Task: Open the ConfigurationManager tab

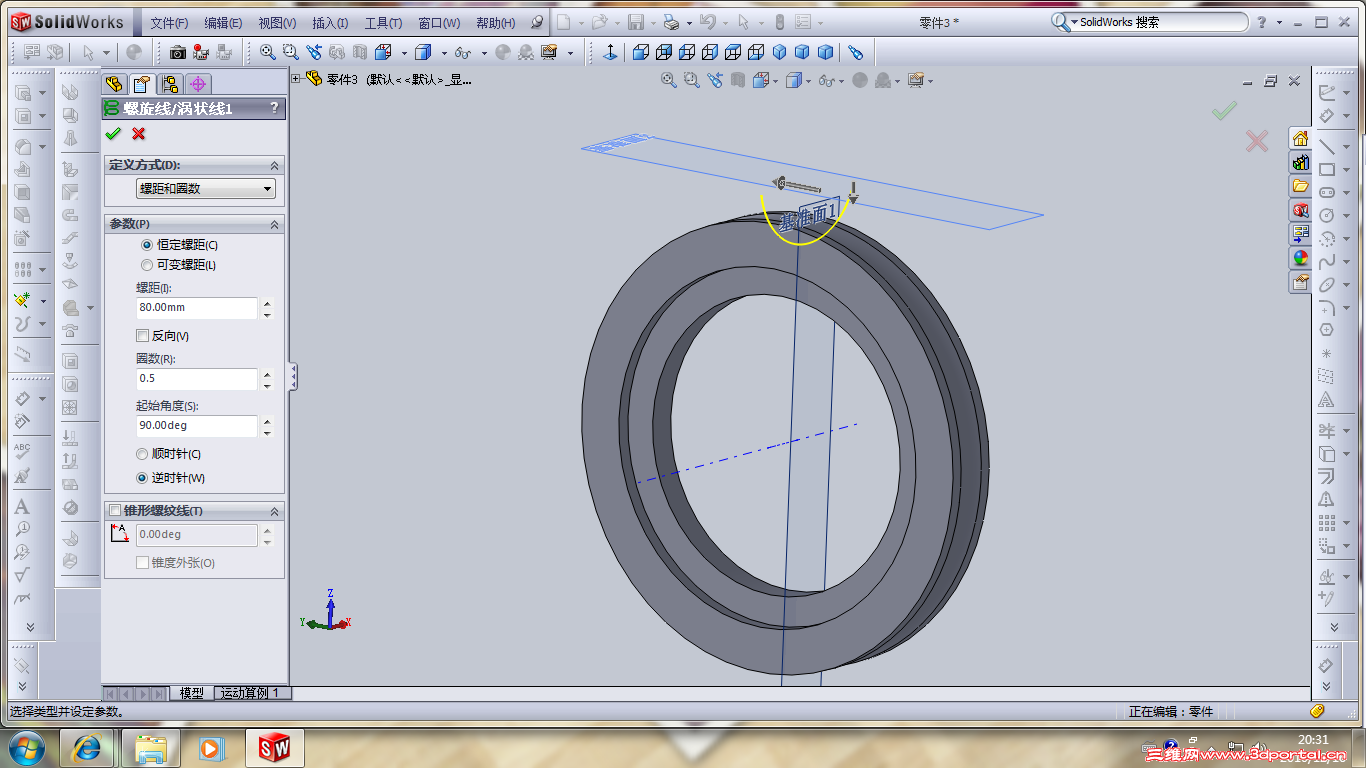Action: click(x=170, y=84)
